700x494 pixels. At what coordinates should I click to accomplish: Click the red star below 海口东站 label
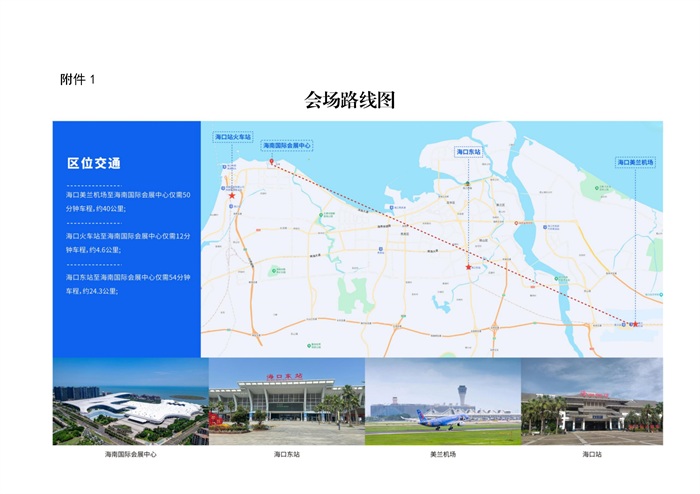[x=468, y=267]
